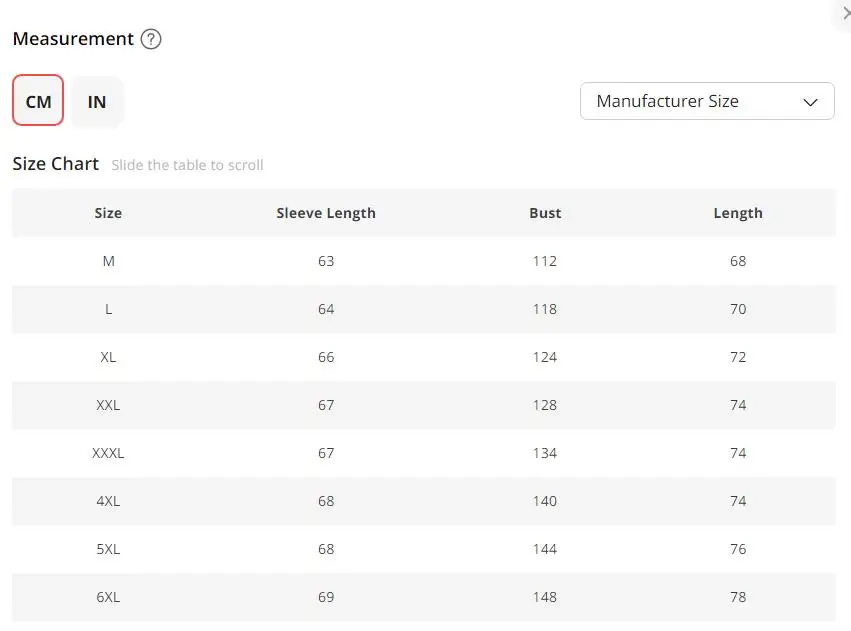This screenshot has height=631, width=851.
Task: Select the XL size row
Action: click(424, 357)
